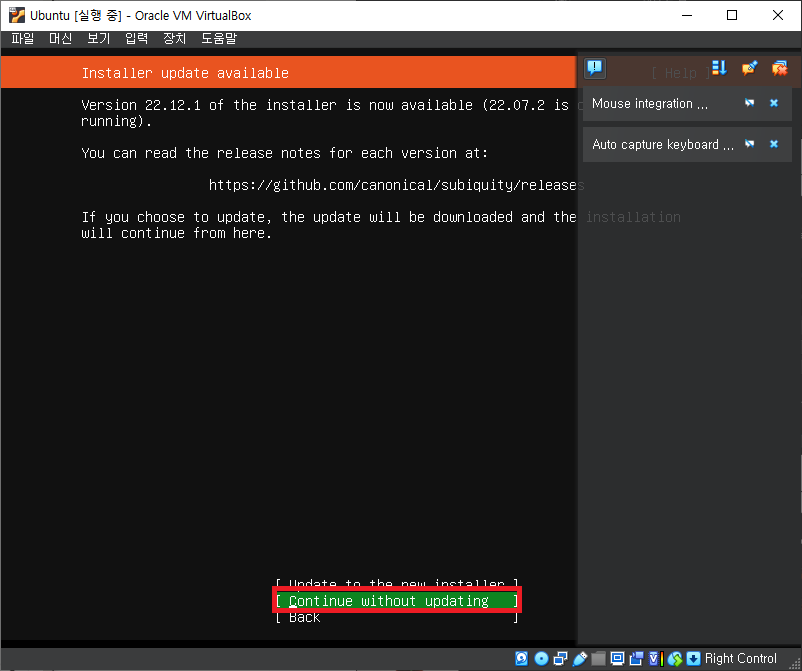Click the shared folders status icon
The height and width of the screenshot is (671, 802).
(598, 658)
